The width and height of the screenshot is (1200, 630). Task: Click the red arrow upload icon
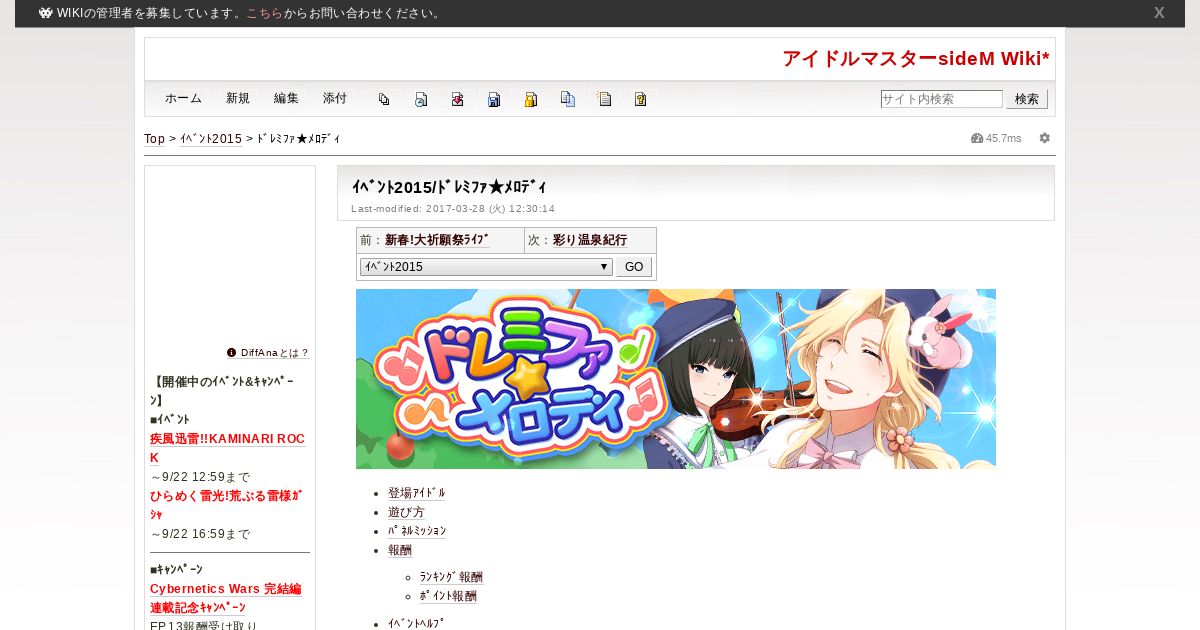(x=457, y=99)
